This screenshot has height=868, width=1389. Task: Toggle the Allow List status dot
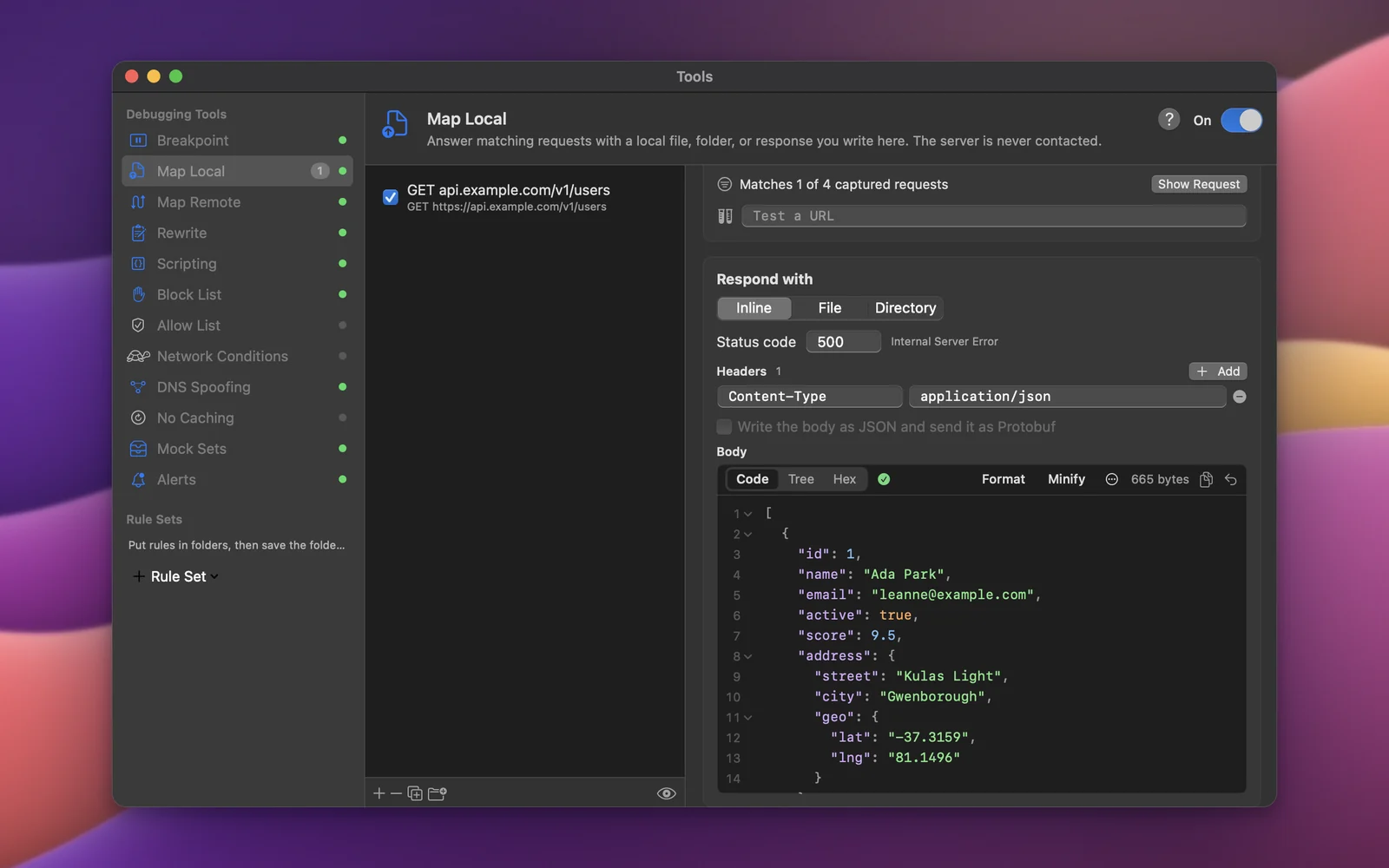pos(342,325)
